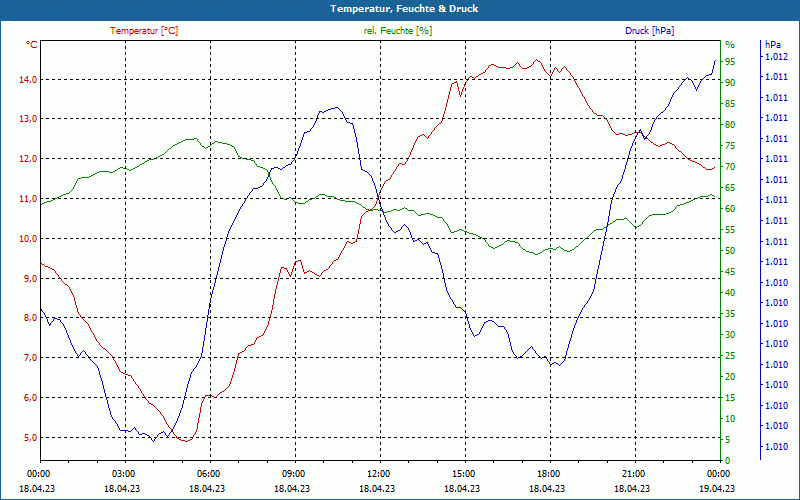Click the 1.012 pressure axis value
This screenshot has height=500, width=800.
pyautogui.click(x=776, y=57)
